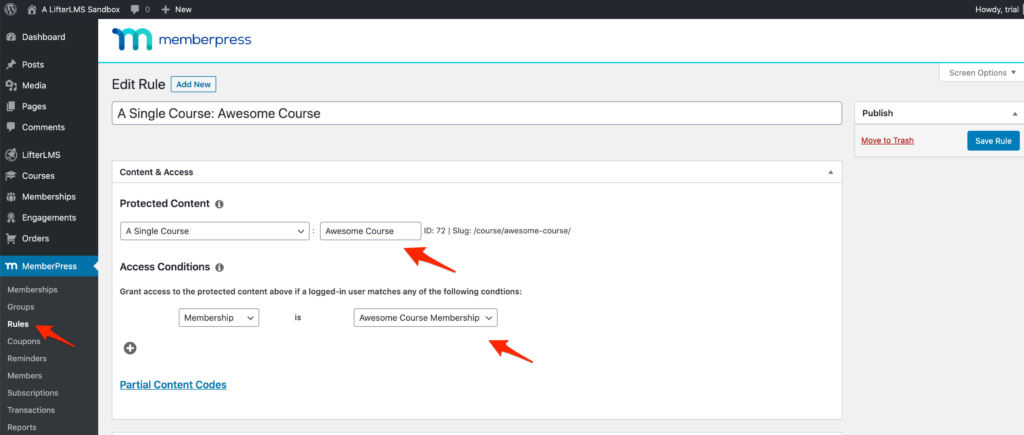The height and width of the screenshot is (435, 1024).
Task: Click the Awesome Course text field
Action: [x=370, y=231]
